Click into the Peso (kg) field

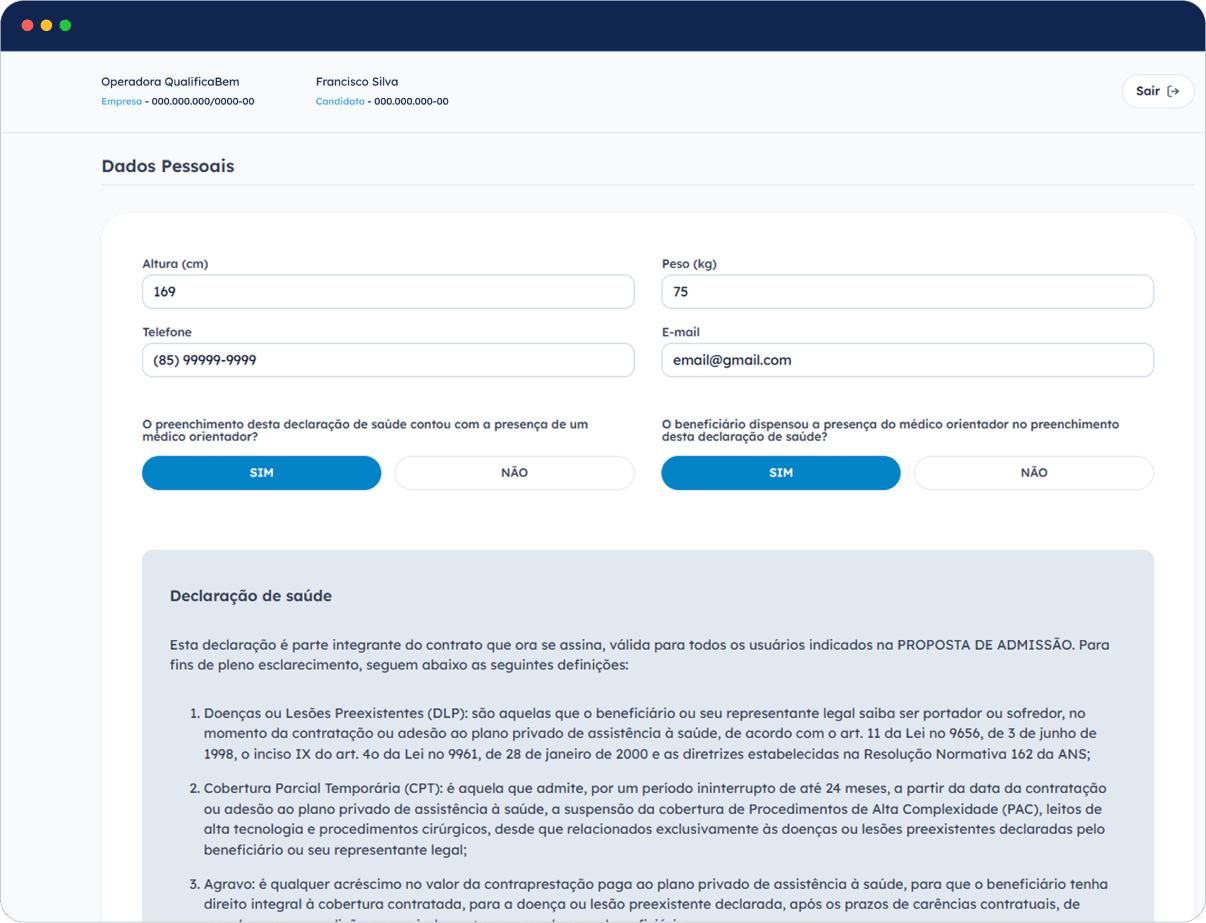[x=907, y=292]
